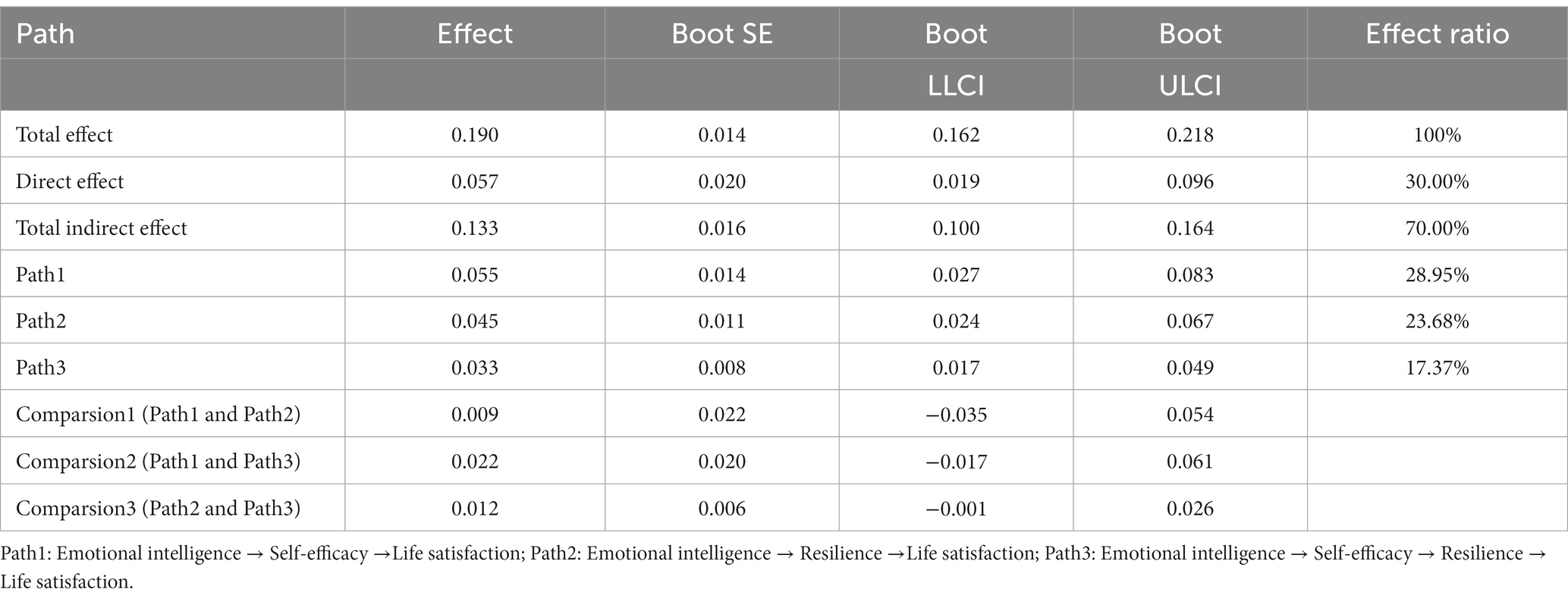Screen dimensions: 1568x602
Task: Select the Path1 row label
Action: click(x=40, y=275)
